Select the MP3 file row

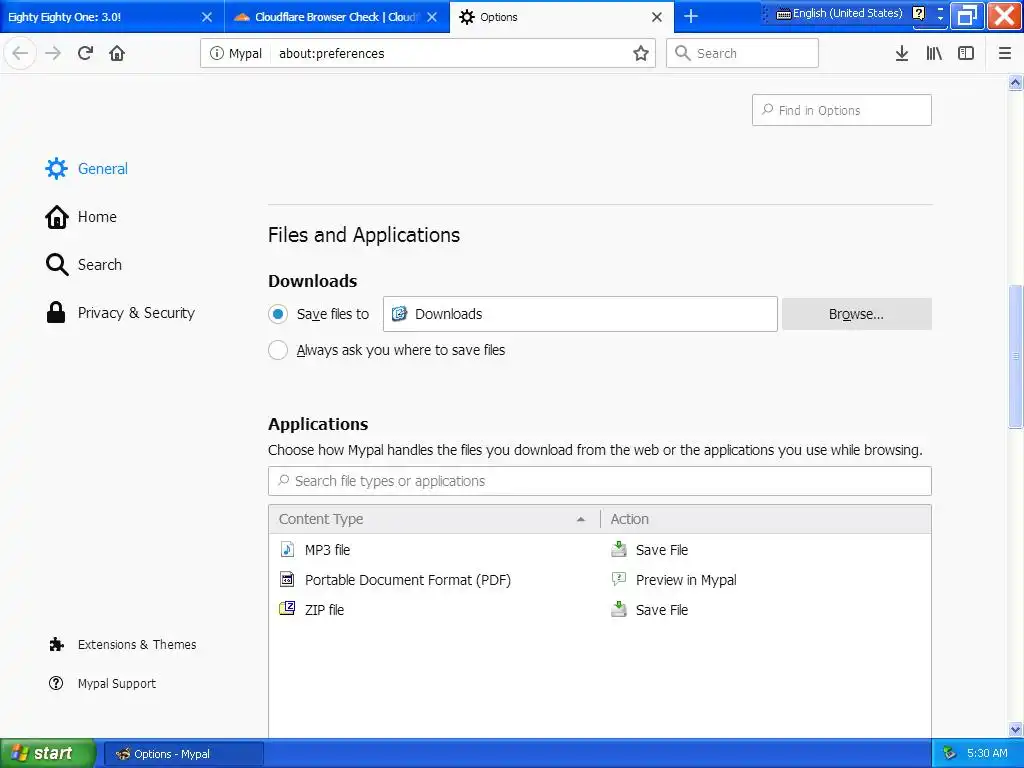tap(600, 550)
